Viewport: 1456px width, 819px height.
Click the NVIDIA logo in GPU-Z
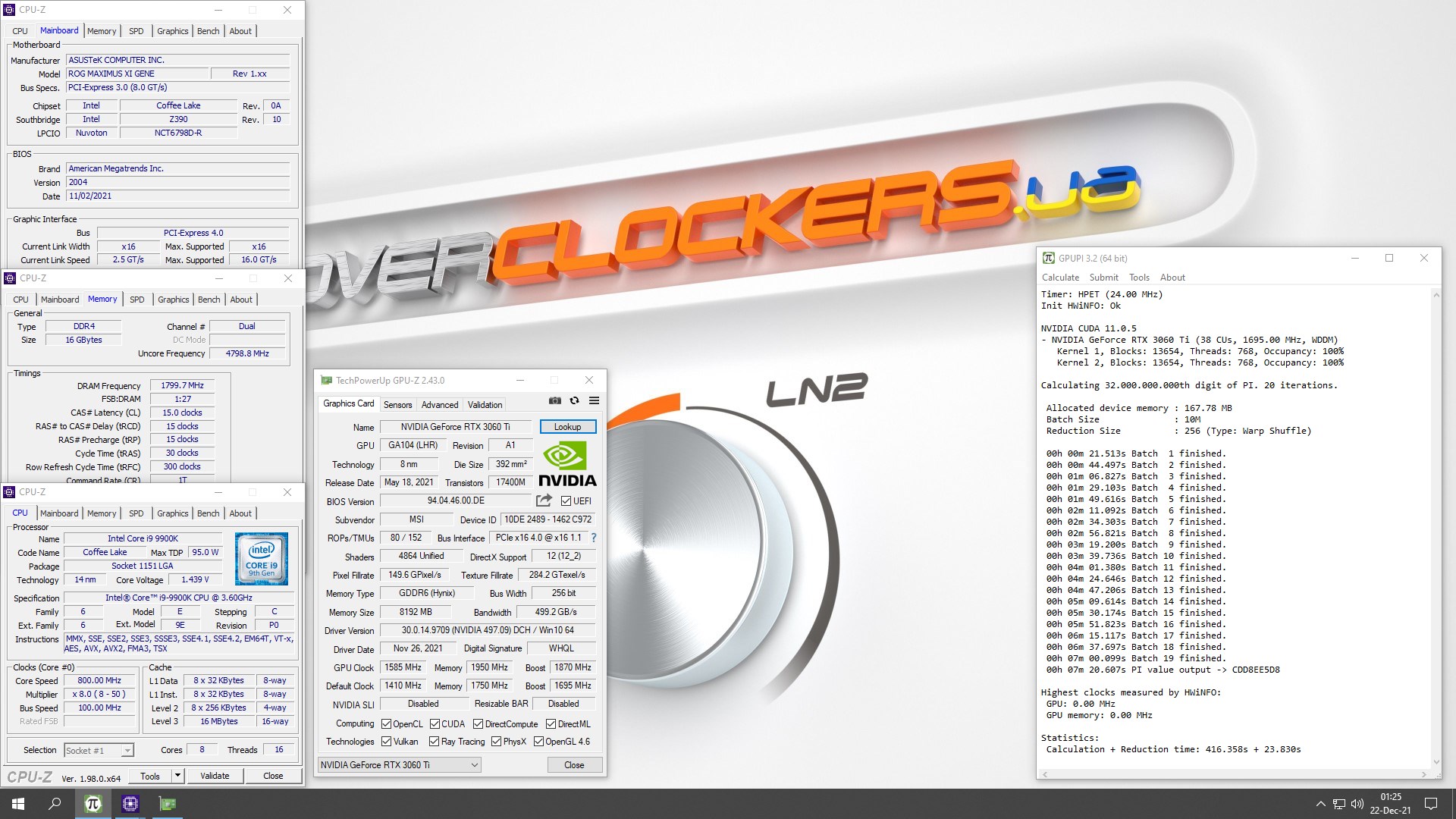coord(567,465)
